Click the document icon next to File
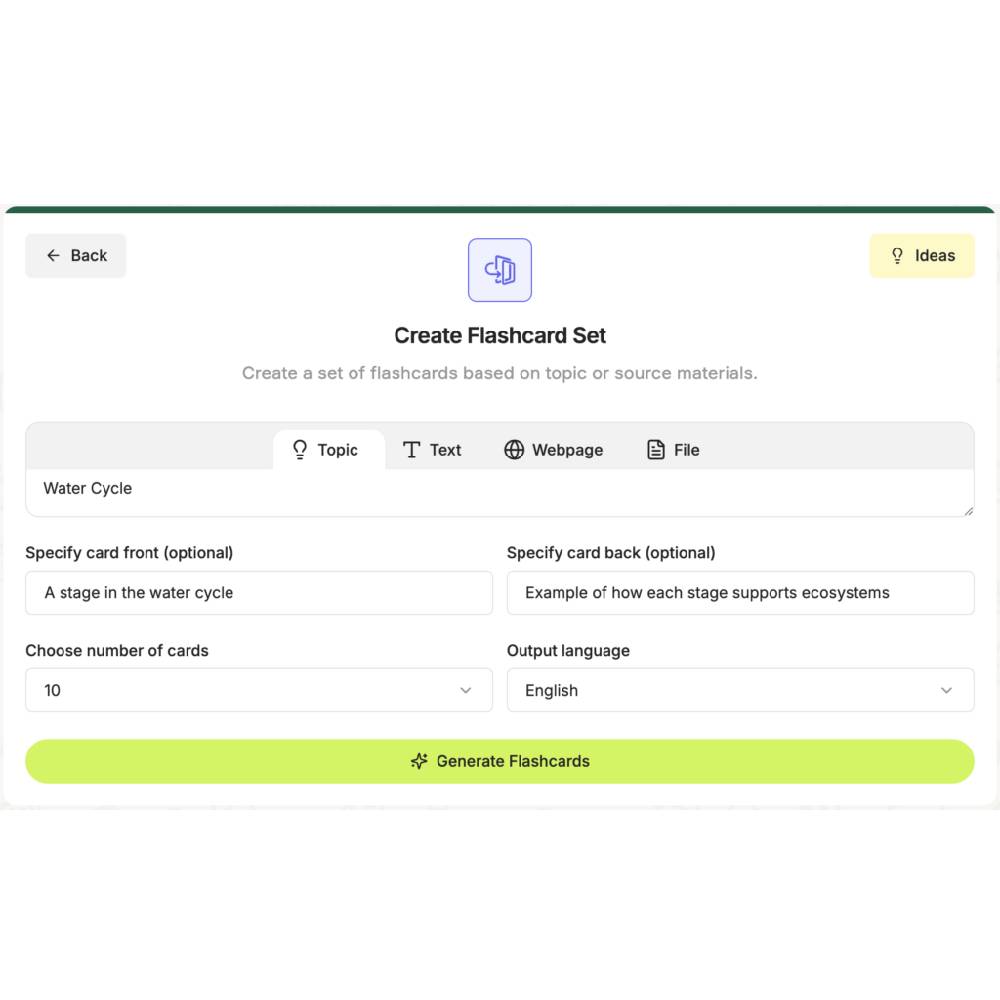Image resolution: width=1000 pixels, height=1000 pixels. pyautogui.click(x=655, y=450)
